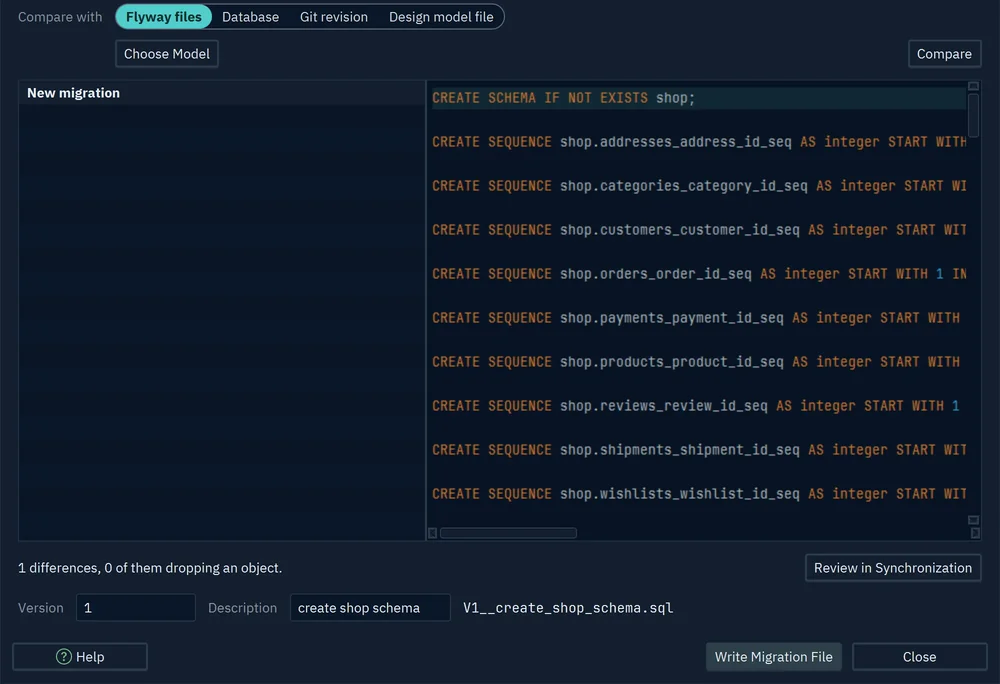This screenshot has width=1000, height=684.
Task: Run the Compare button
Action: 944,54
